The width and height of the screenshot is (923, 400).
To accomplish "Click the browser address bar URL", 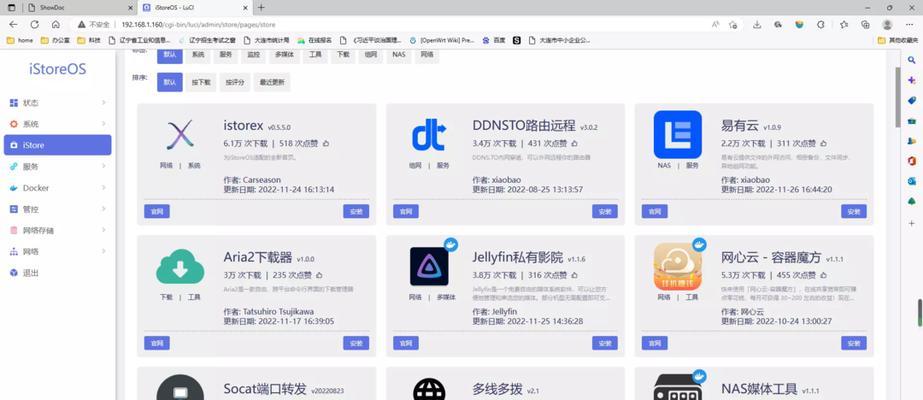I will pyautogui.click(x=198, y=25).
